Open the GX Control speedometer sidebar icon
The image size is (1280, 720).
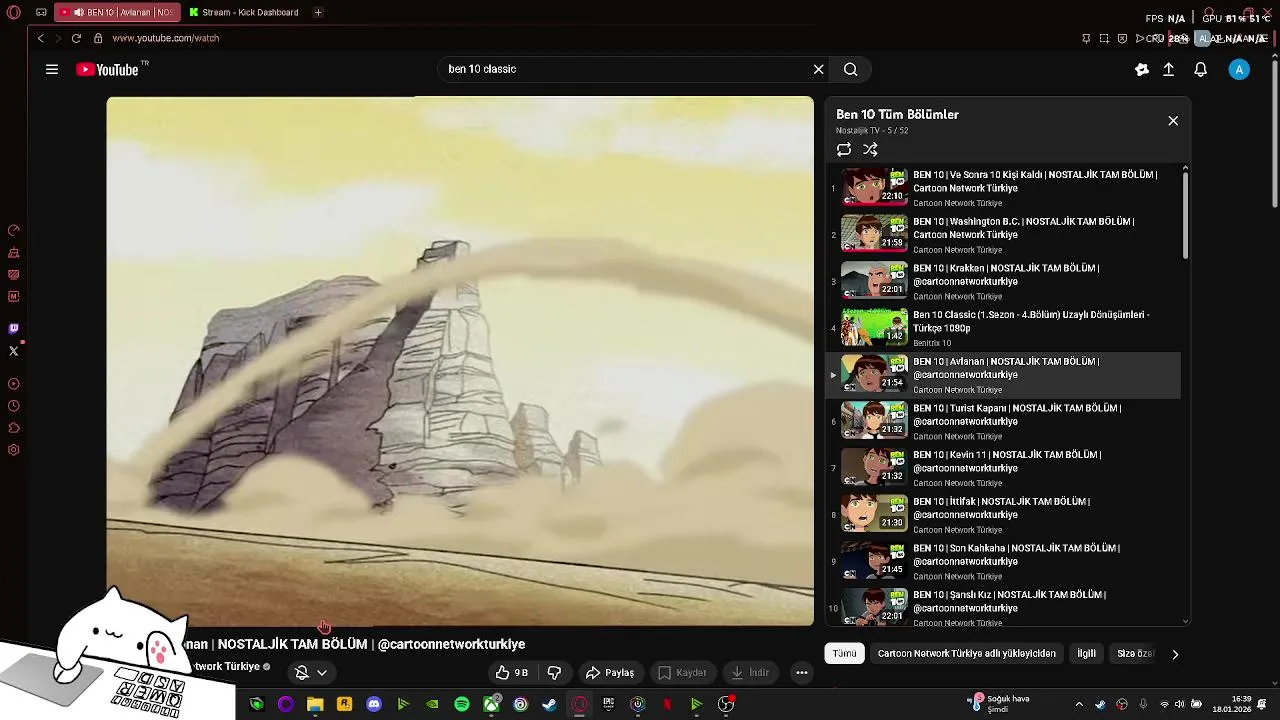coord(14,230)
